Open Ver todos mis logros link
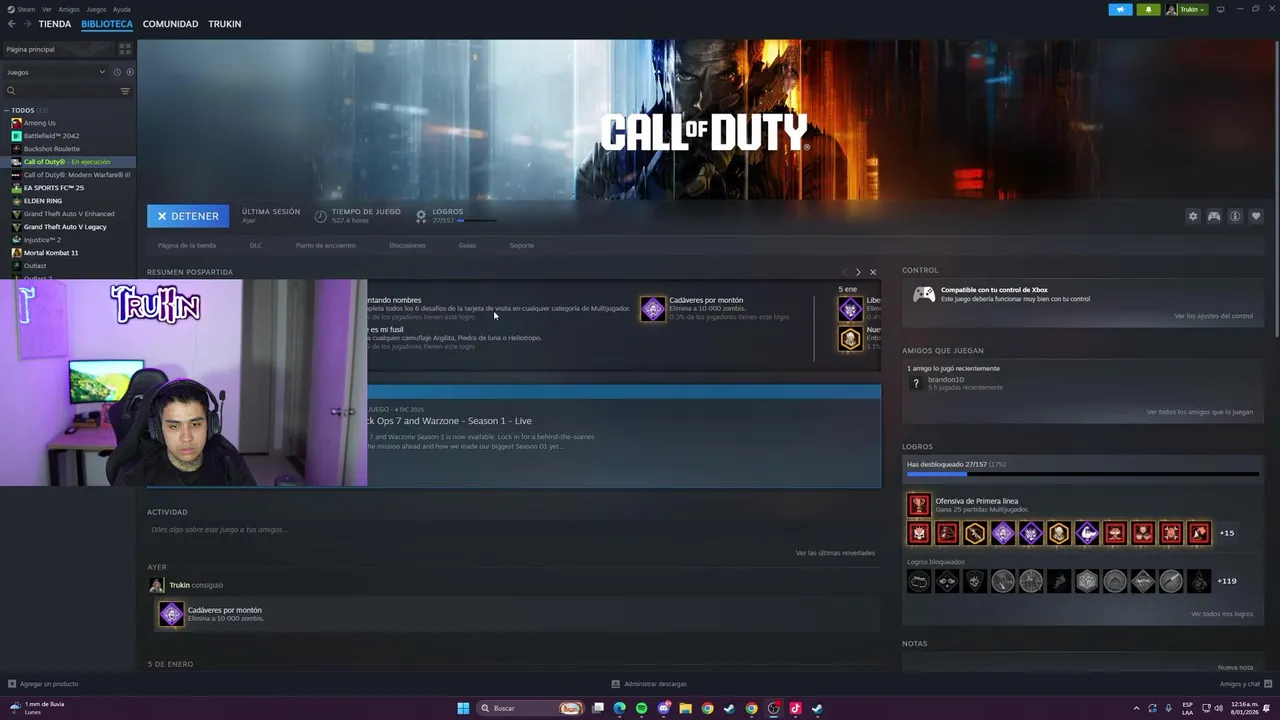This screenshot has width=1280, height=720. click(x=1221, y=614)
